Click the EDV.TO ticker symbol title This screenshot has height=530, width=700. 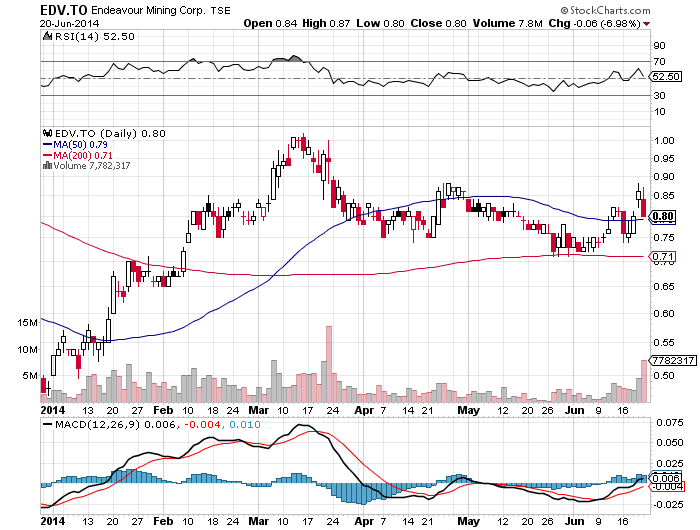pyautogui.click(x=64, y=10)
